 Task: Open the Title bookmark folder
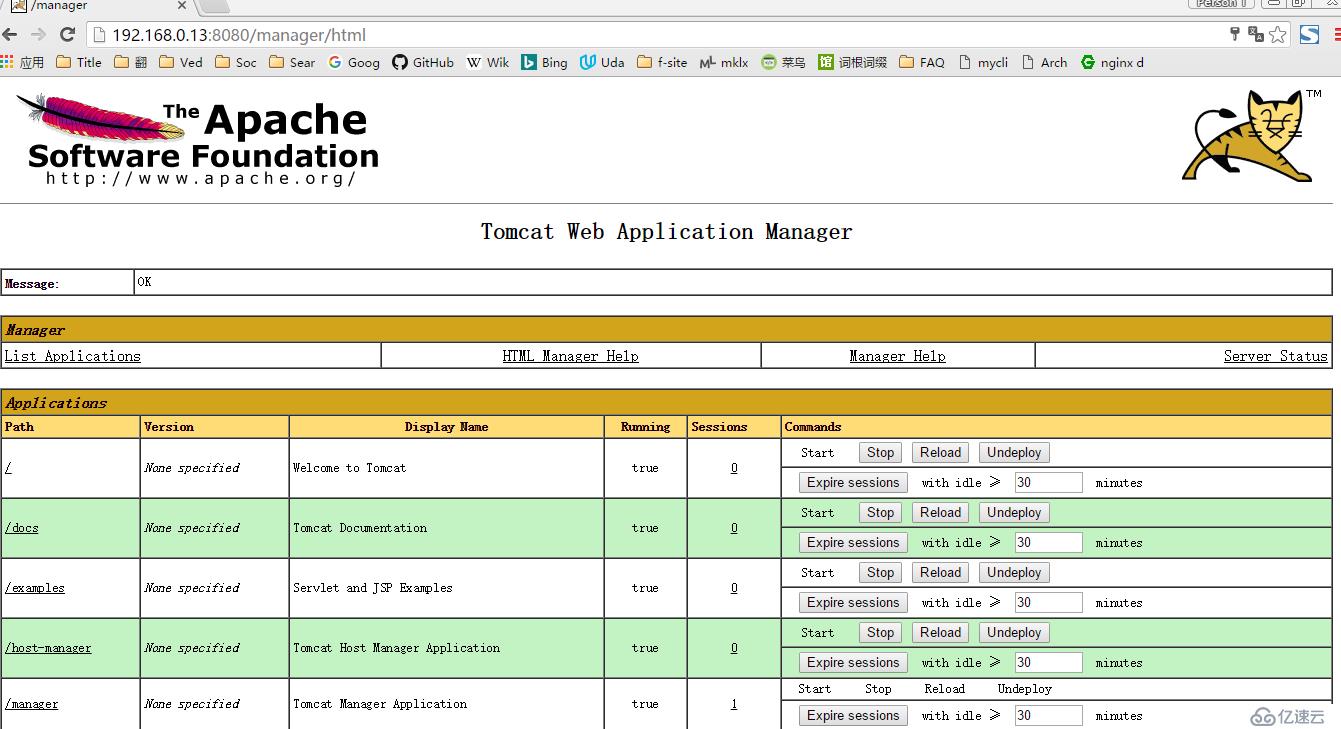point(79,62)
